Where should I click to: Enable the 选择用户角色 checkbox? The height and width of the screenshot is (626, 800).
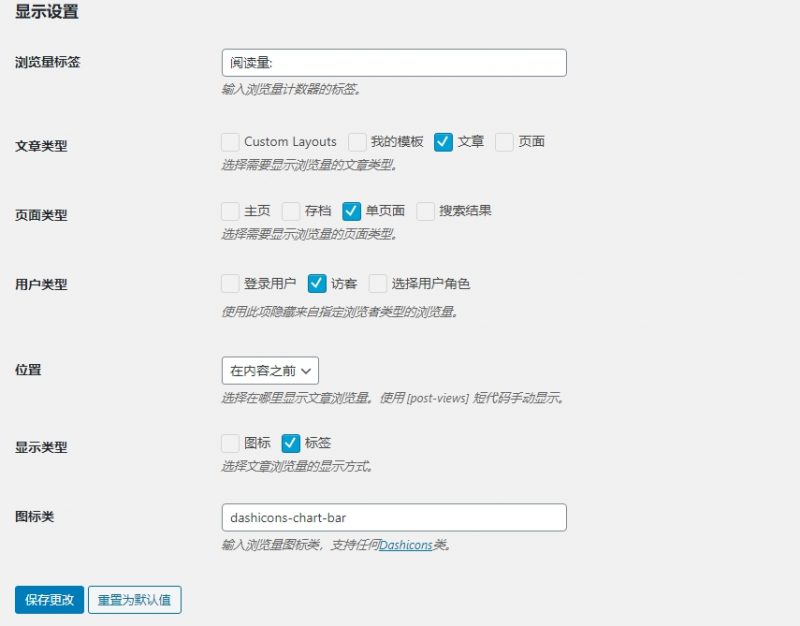tap(378, 284)
